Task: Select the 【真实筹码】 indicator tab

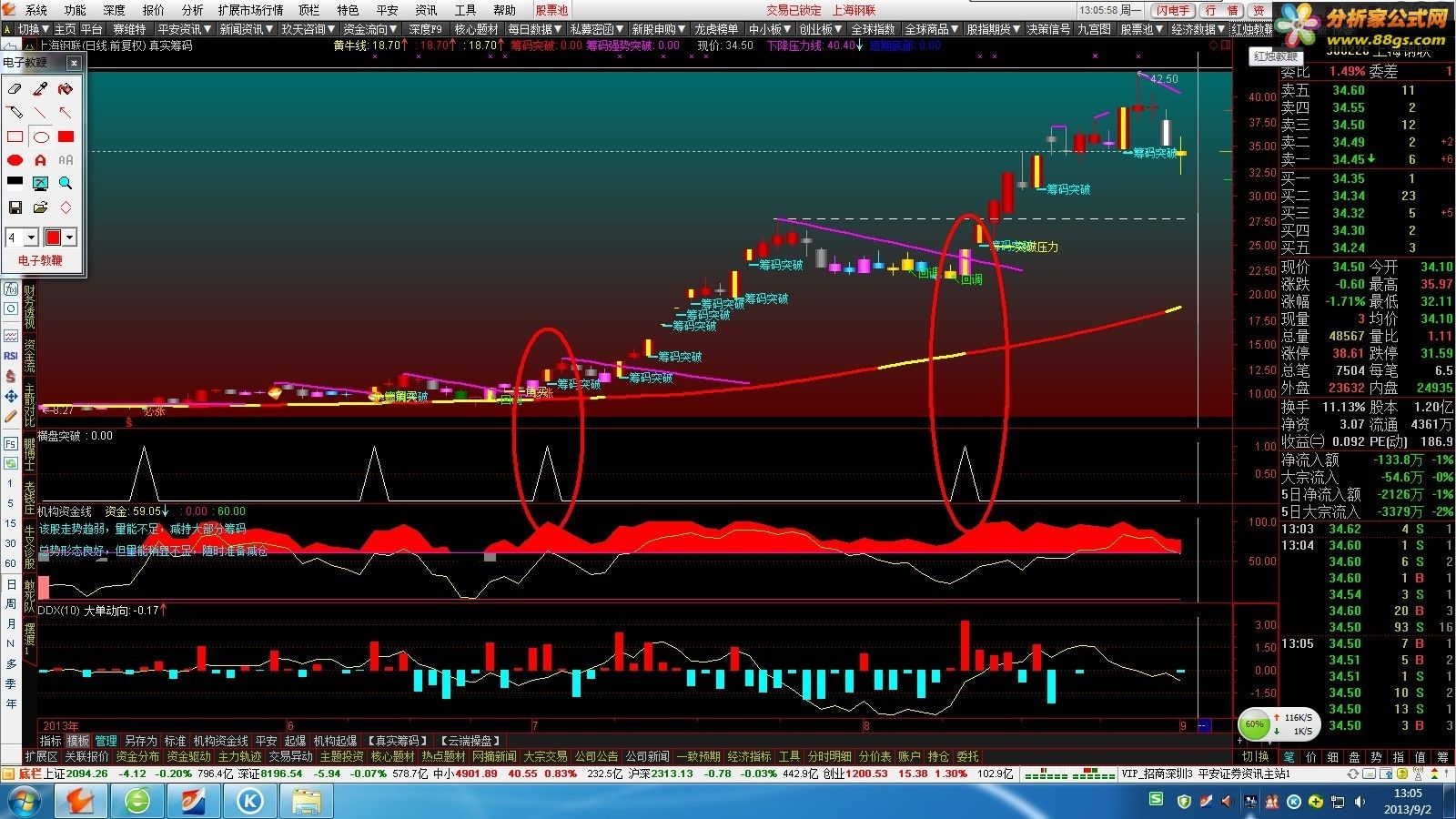Action: click(x=397, y=741)
